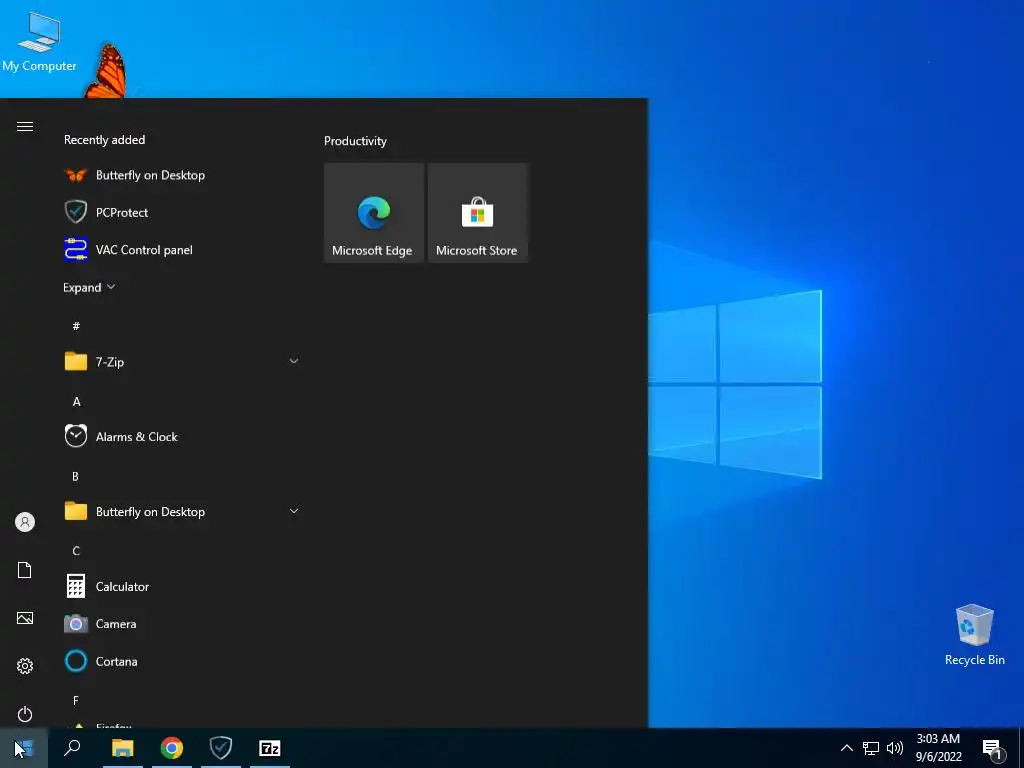Click the 'A' letter heading
Viewport: 1024px width, 768px height.
(x=76, y=402)
